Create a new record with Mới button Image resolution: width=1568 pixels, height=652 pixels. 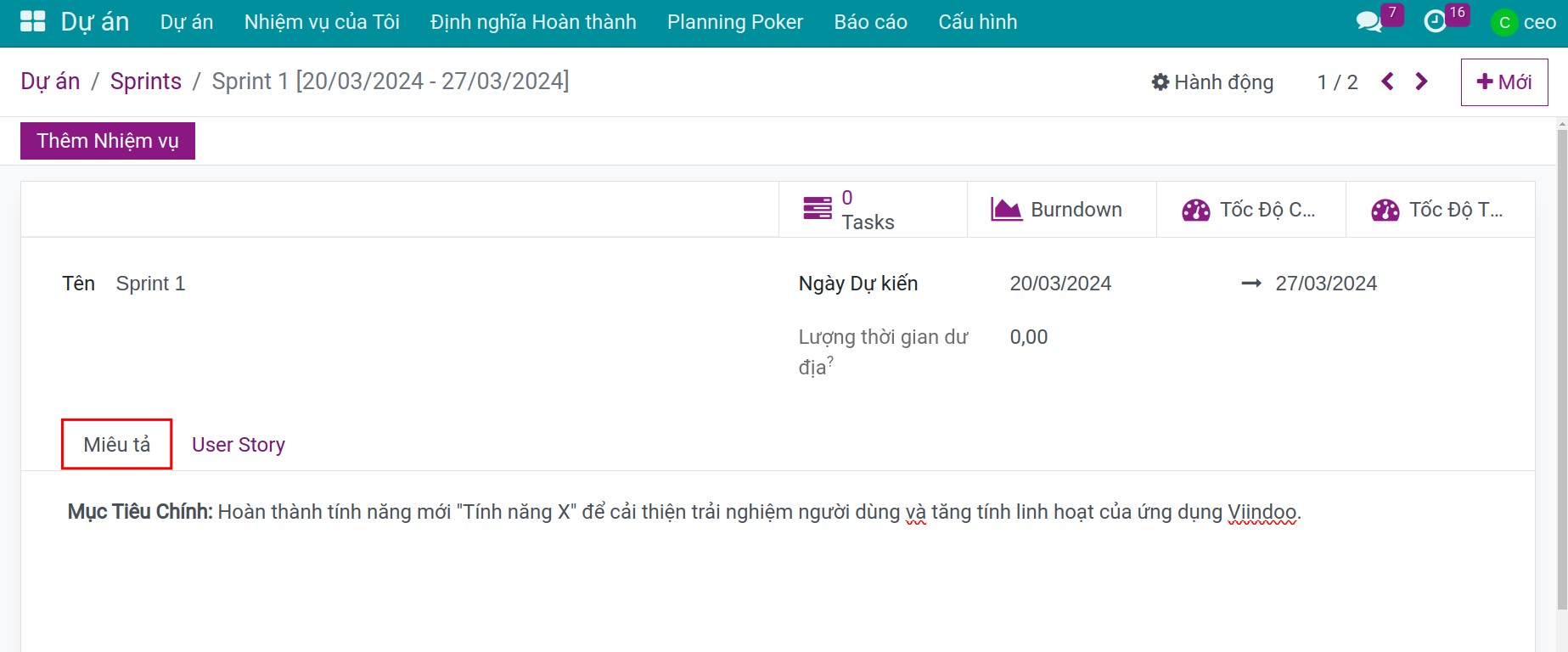[1504, 82]
